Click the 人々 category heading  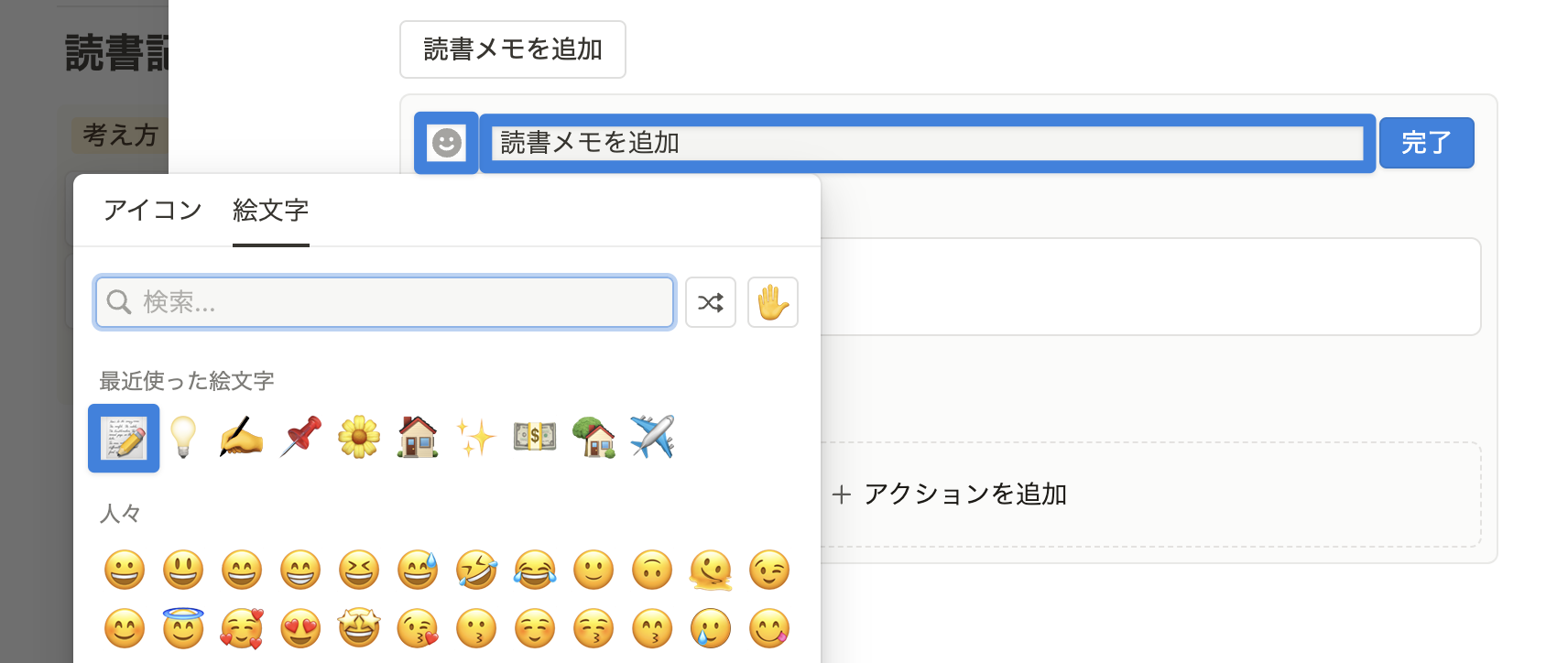[x=120, y=514]
